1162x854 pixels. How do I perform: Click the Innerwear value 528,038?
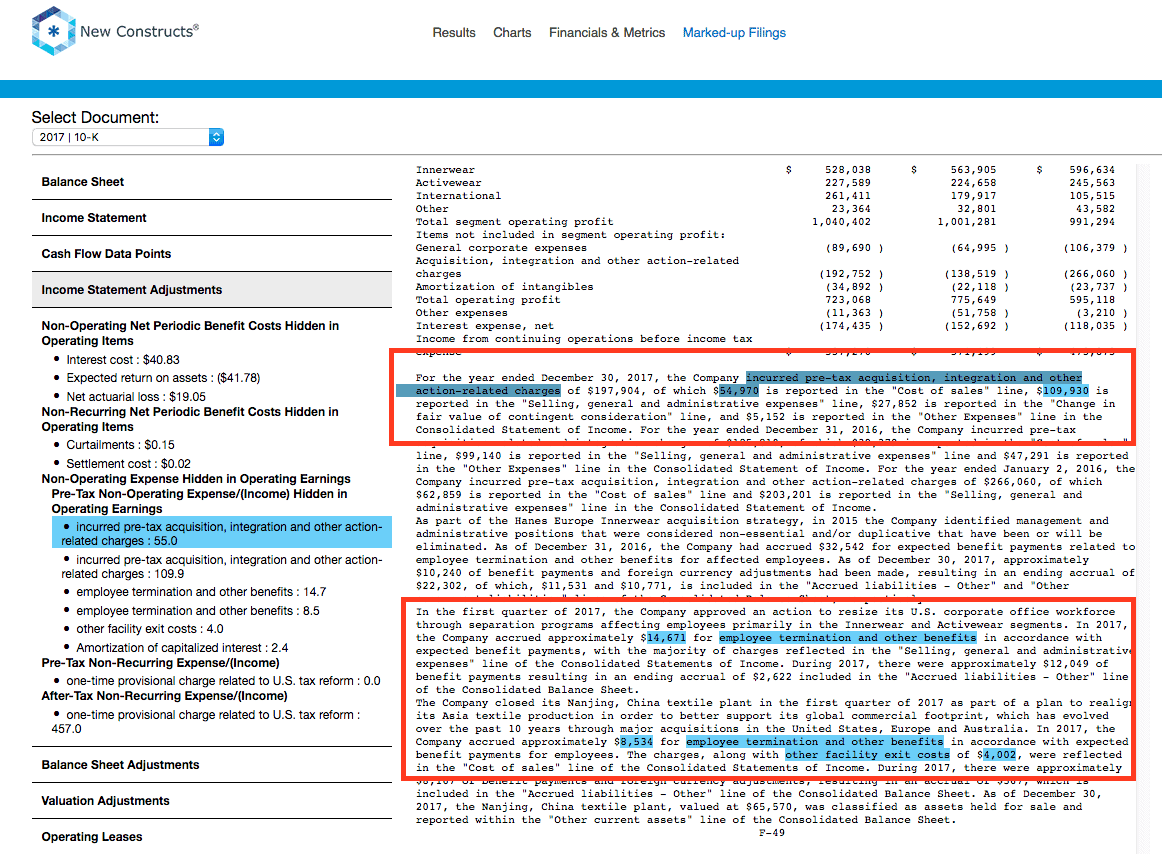point(848,170)
